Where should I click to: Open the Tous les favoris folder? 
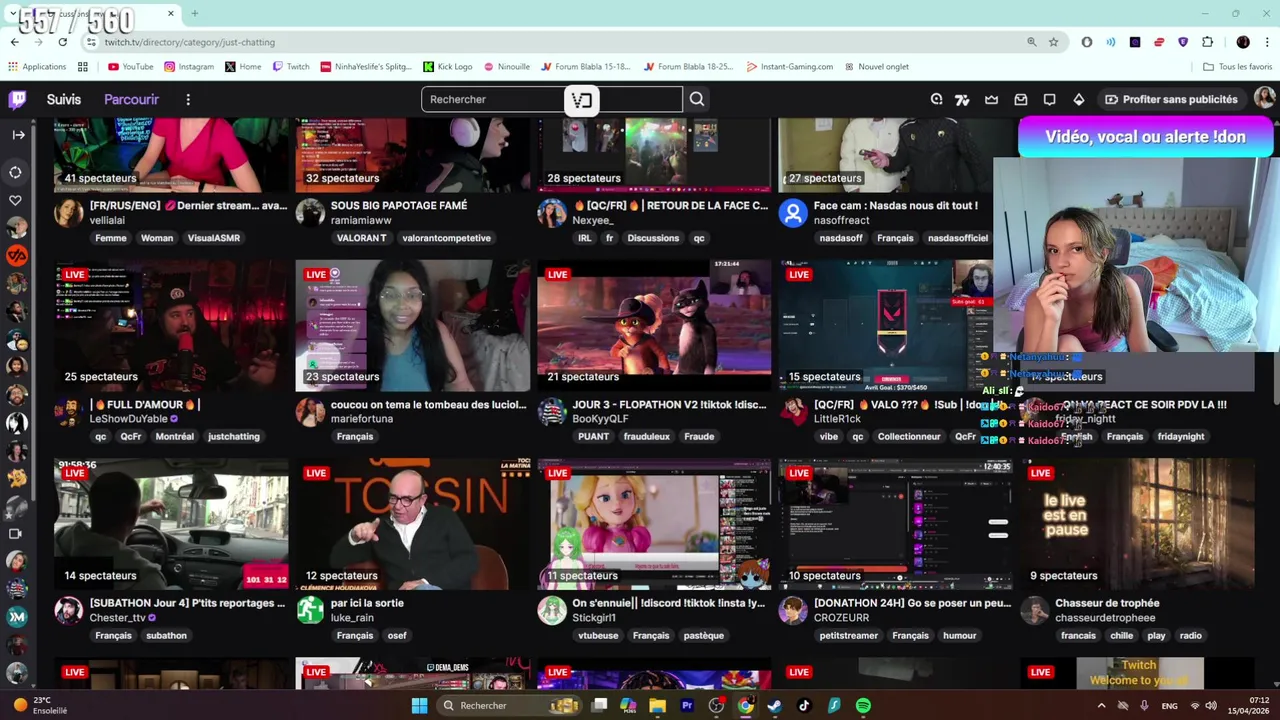(1237, 67)
